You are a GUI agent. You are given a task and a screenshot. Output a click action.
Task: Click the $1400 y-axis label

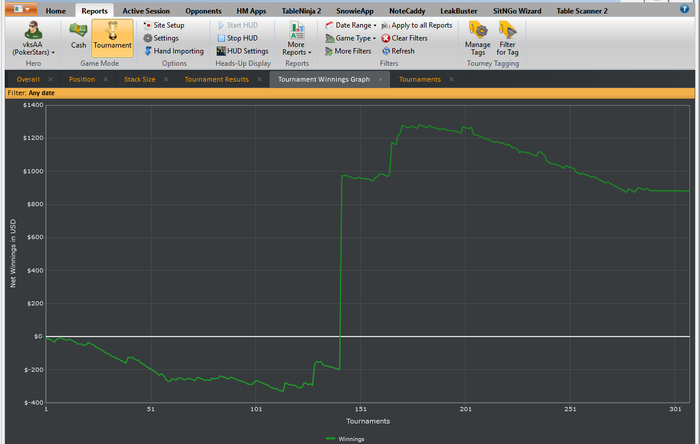33,105
